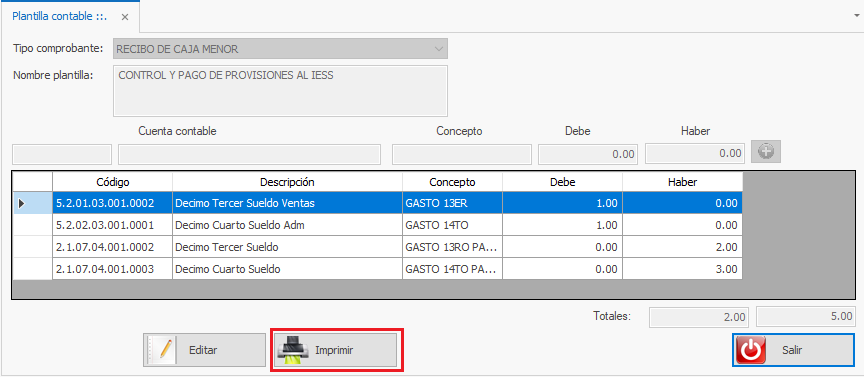864x377 pixels.
Task: Select row code 5.2.02.03.001.0001
Action: click(x=112, y=225)
